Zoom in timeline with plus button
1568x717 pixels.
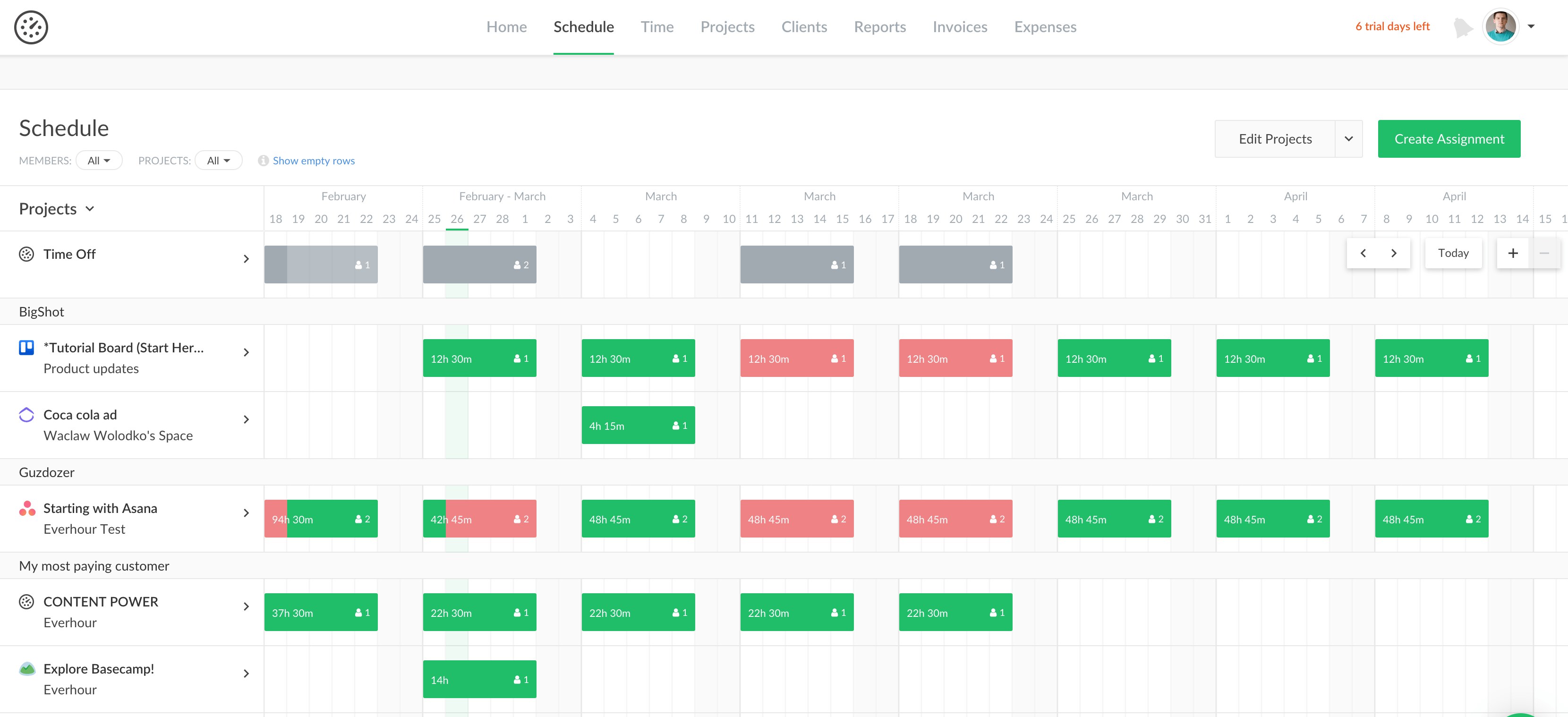point(1513,253)
